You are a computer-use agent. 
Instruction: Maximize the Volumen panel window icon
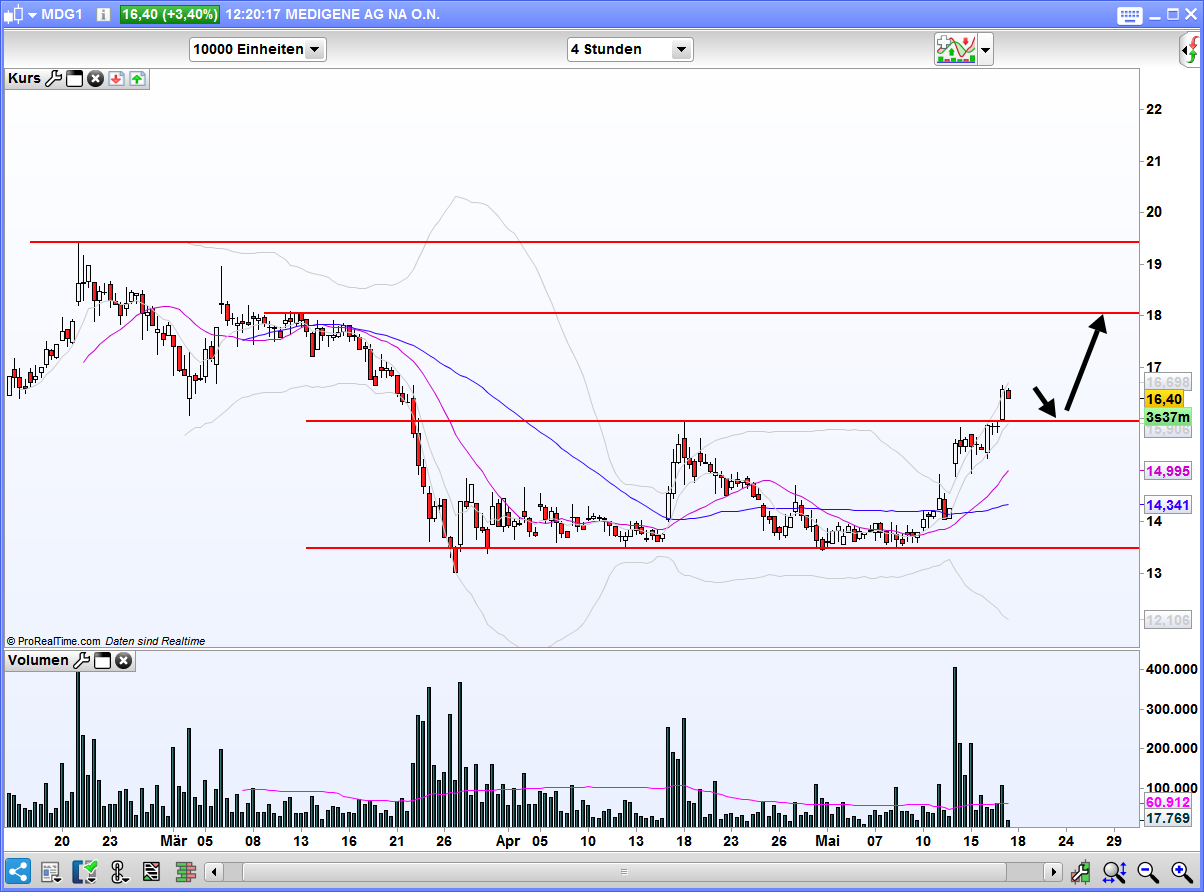coord(102,661)
